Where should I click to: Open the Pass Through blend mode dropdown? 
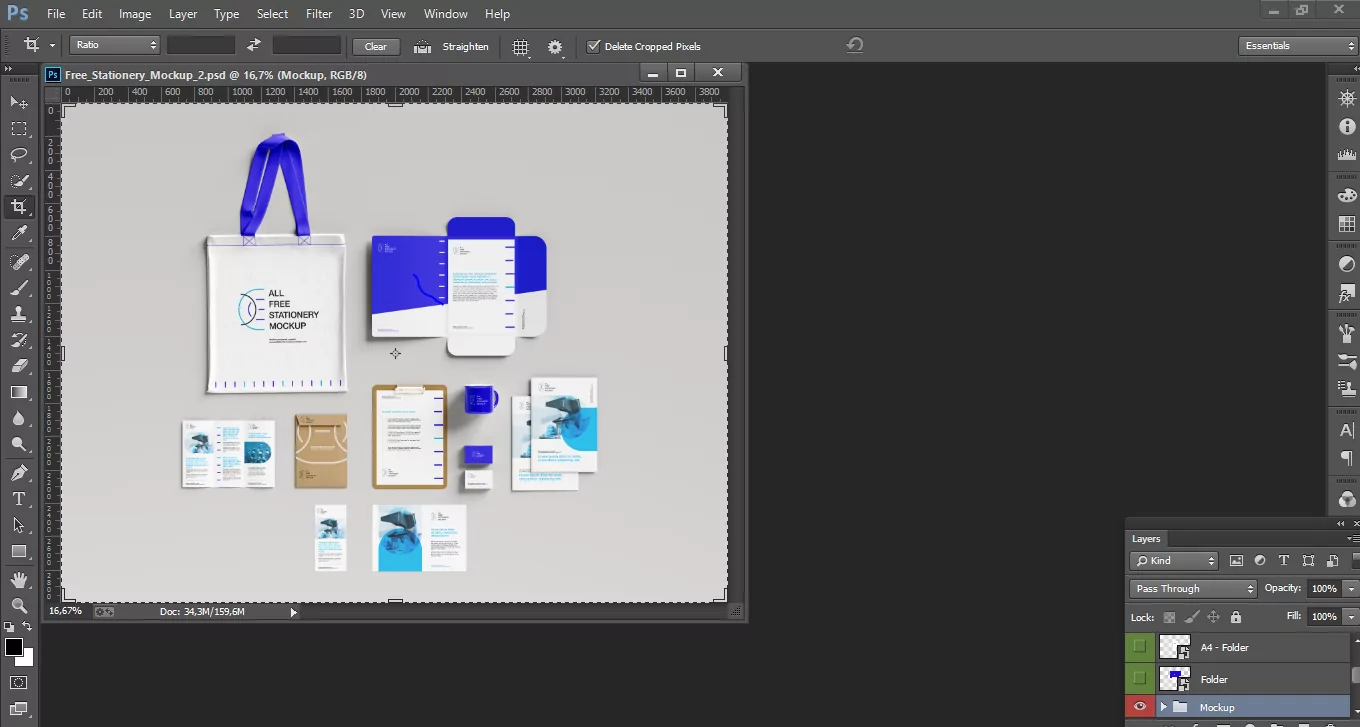(1192, 589)
